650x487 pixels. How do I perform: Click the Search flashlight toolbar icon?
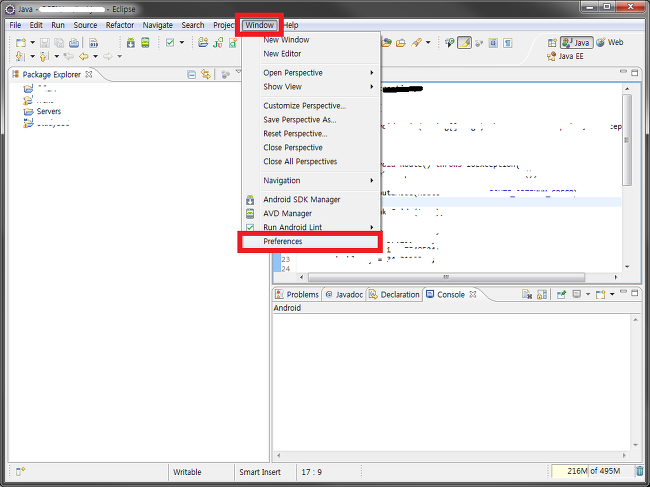tap(417, 43)
